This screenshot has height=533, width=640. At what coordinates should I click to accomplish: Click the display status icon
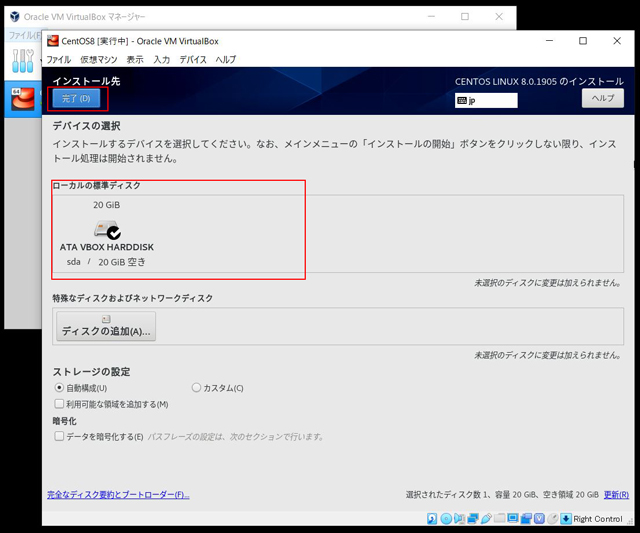click(513, 519)
